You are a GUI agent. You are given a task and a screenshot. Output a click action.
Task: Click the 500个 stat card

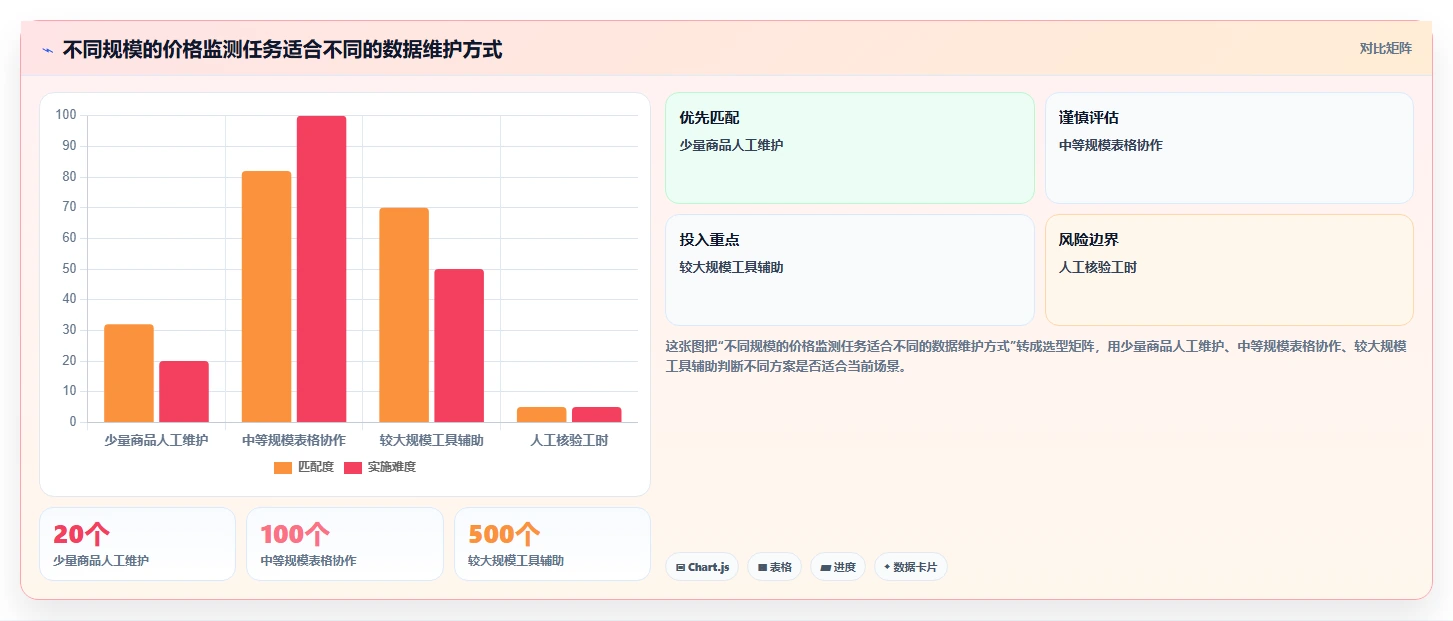point(552,544)
